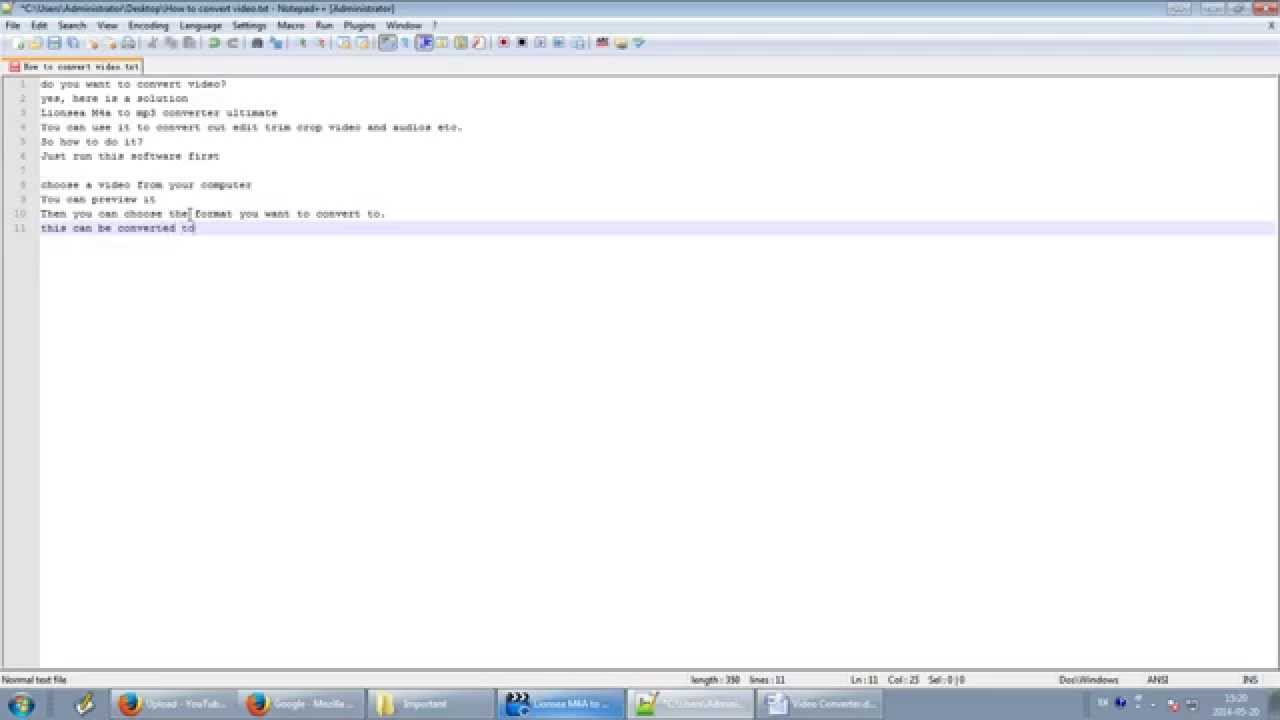Click the Print toolbar icon
This screenshot has height=720, width=1280.
[x=129, y=43]
